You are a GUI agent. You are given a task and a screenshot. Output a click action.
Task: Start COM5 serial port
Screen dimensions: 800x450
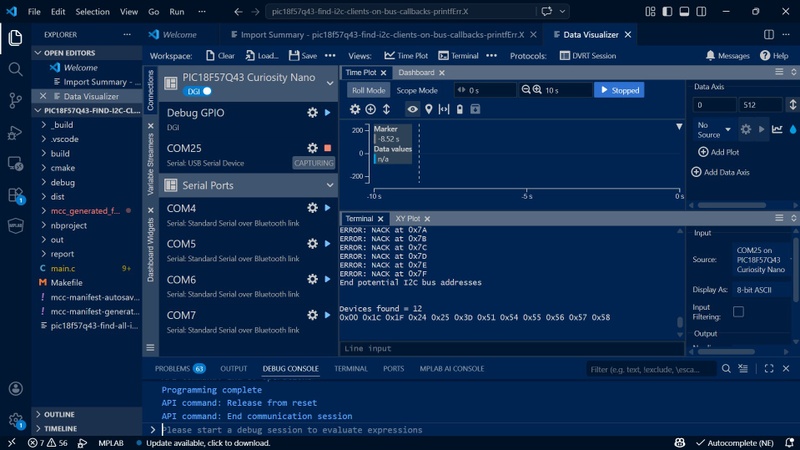328,243
